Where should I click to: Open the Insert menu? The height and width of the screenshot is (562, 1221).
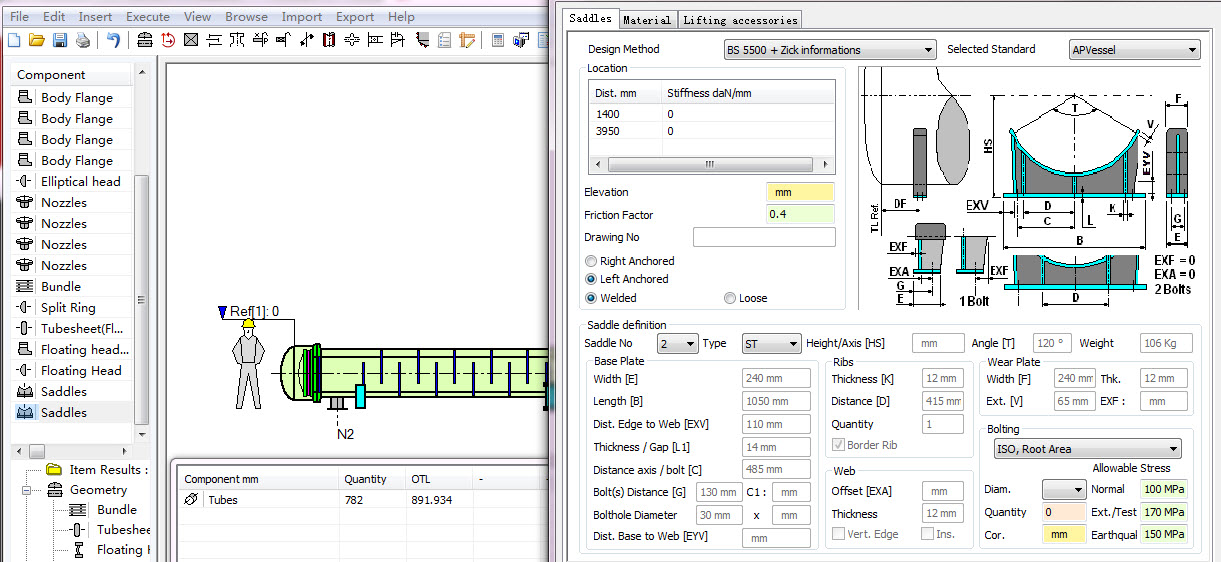click(95, 17)
